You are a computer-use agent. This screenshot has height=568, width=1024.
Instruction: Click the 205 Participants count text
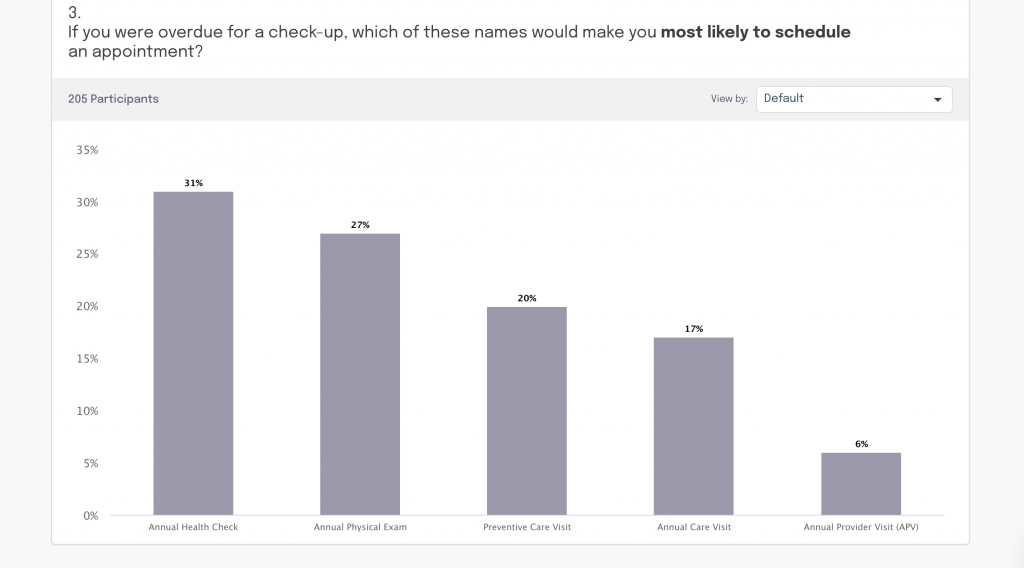[113, 99]
